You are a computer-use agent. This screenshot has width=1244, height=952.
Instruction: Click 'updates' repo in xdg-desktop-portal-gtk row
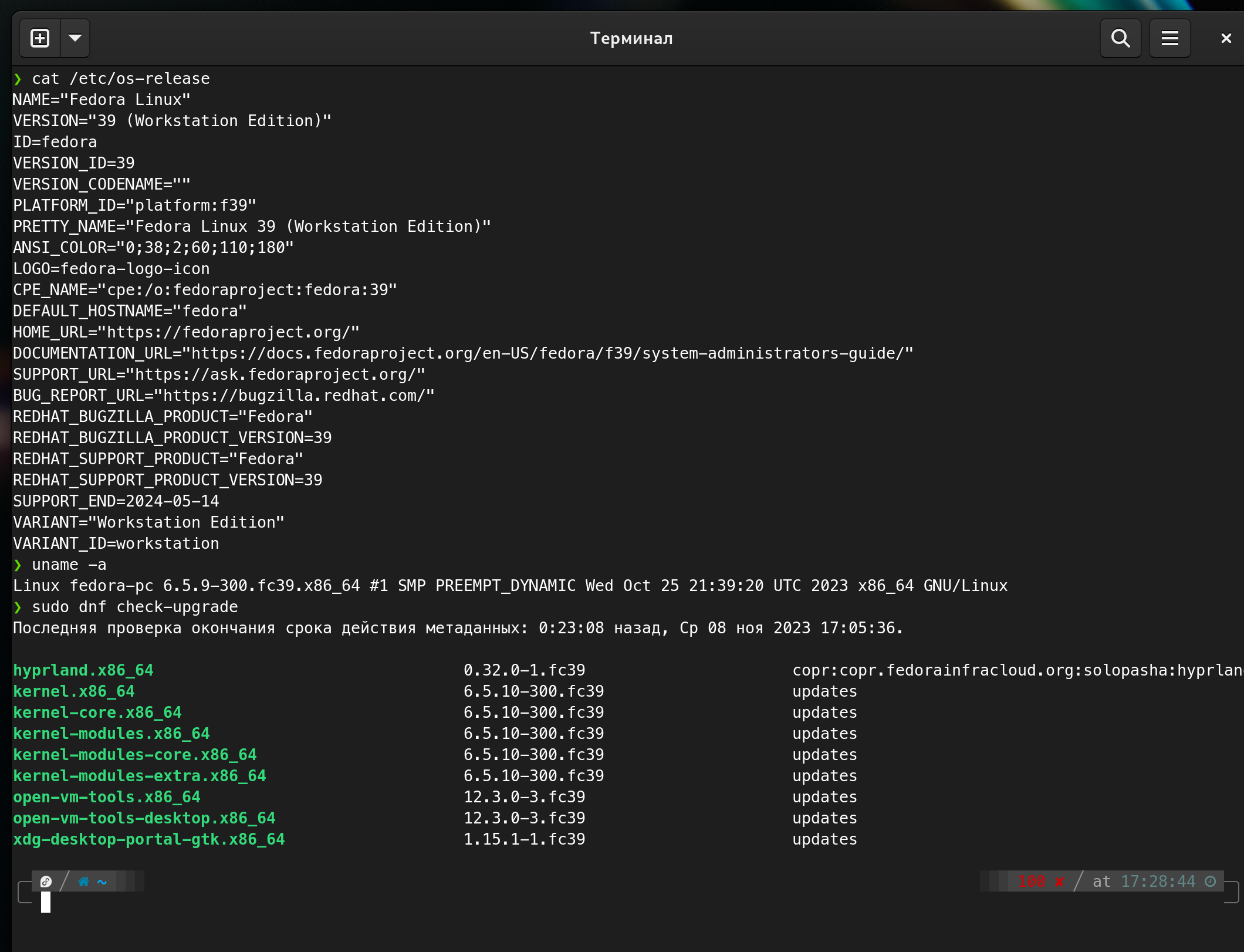click(x=825, y=839)
